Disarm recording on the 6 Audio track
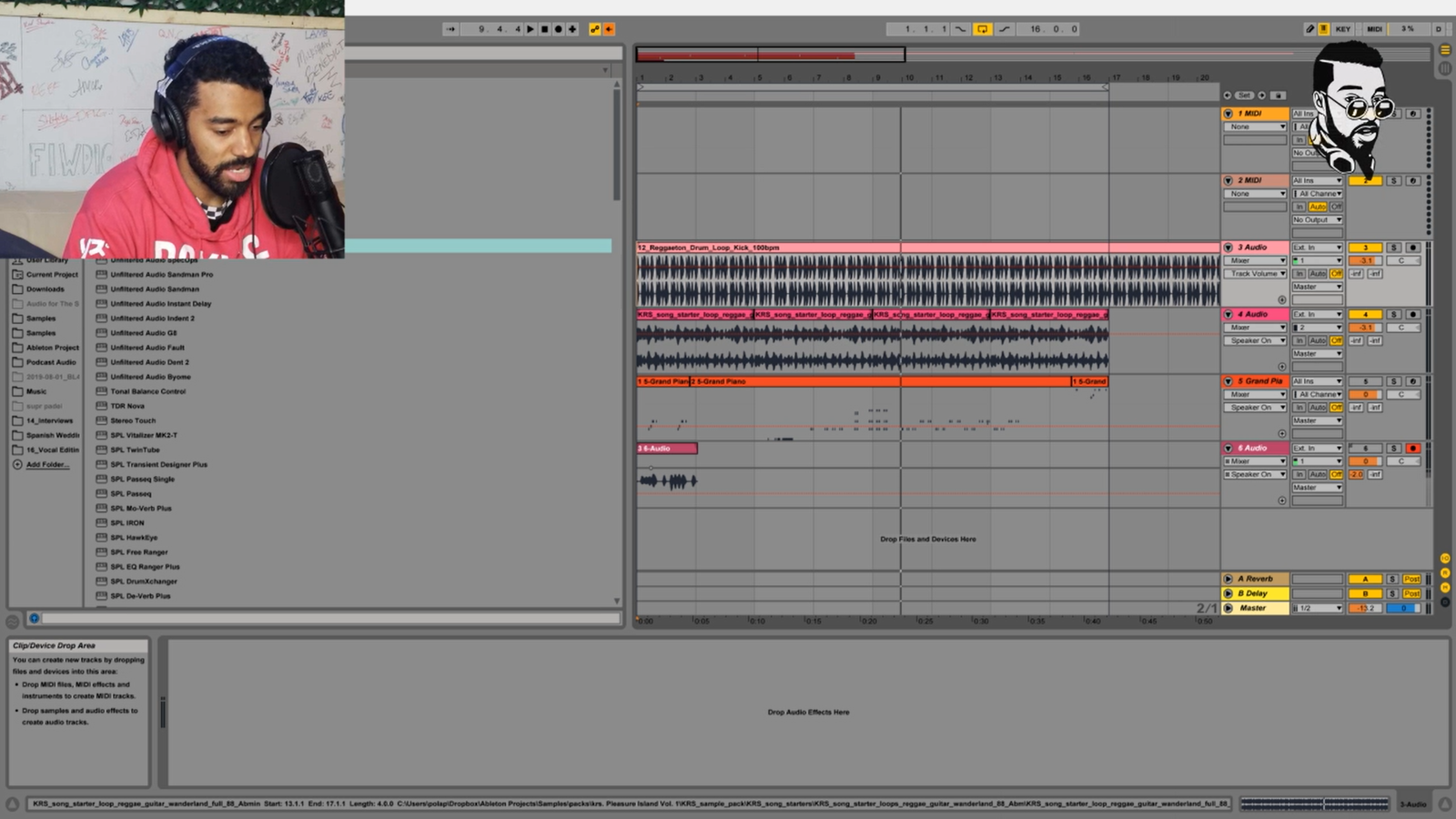This screenshot has width=1456, height=819. (x=1412, y=449)
